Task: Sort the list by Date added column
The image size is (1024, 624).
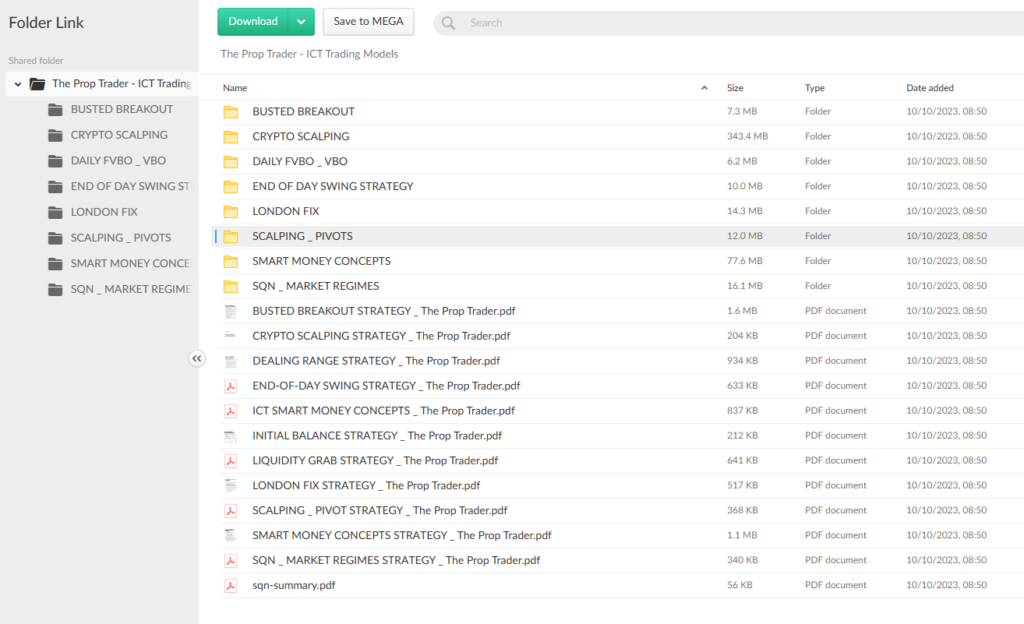Action: pos(930,88)
